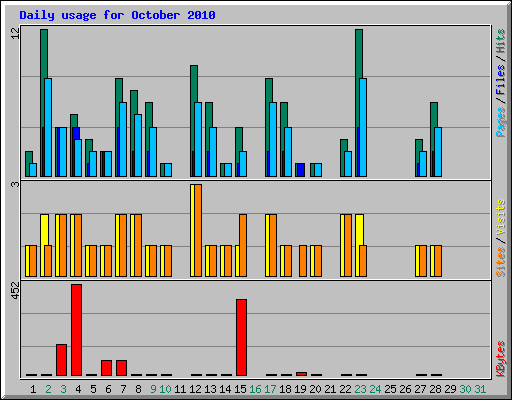Click day label '30' on the x-axis
The height and width of the screenshot is (400, 512).
[465, 389]
